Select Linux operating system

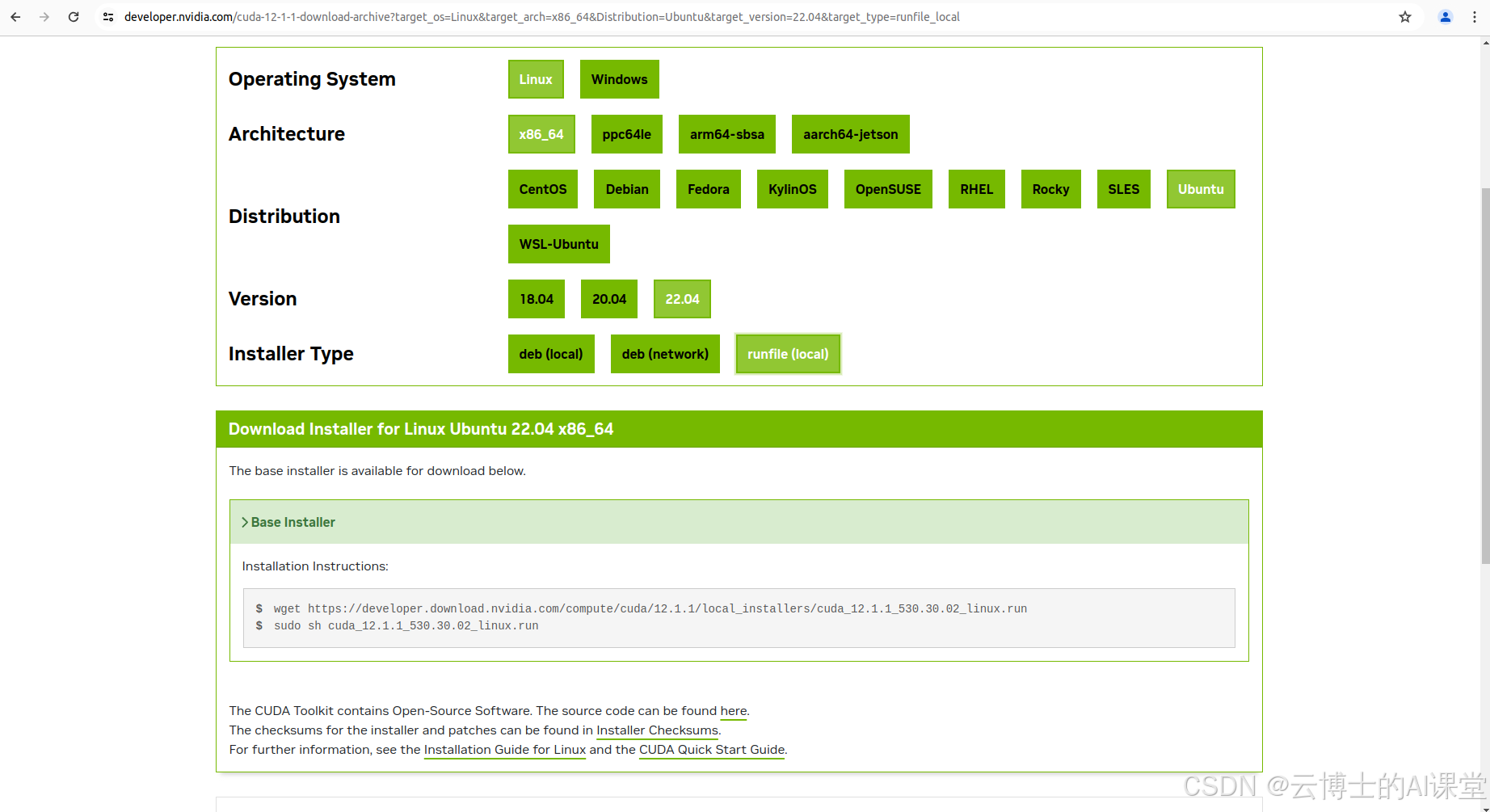click(536, 79)
